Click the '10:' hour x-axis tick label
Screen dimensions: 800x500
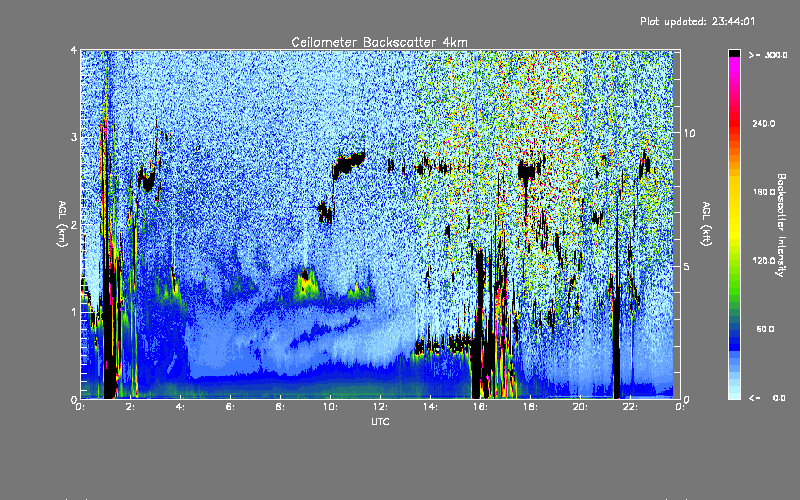[330, 407]
